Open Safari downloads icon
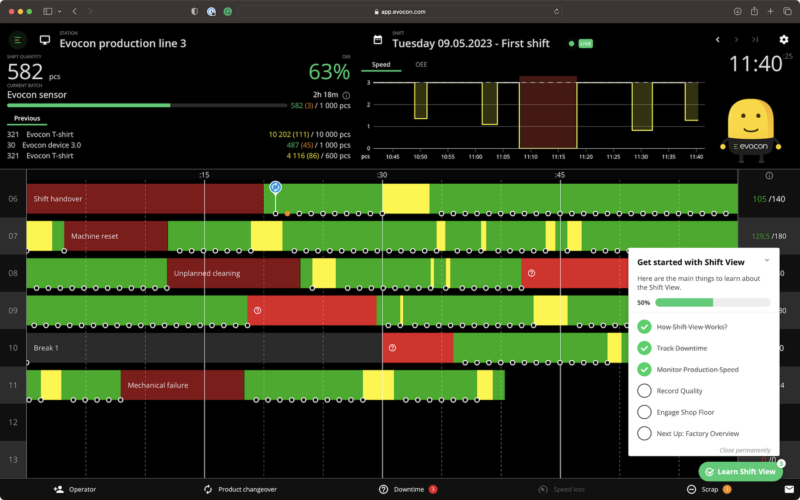This screenshot has width=800, height=500. [x=737, y=11]
